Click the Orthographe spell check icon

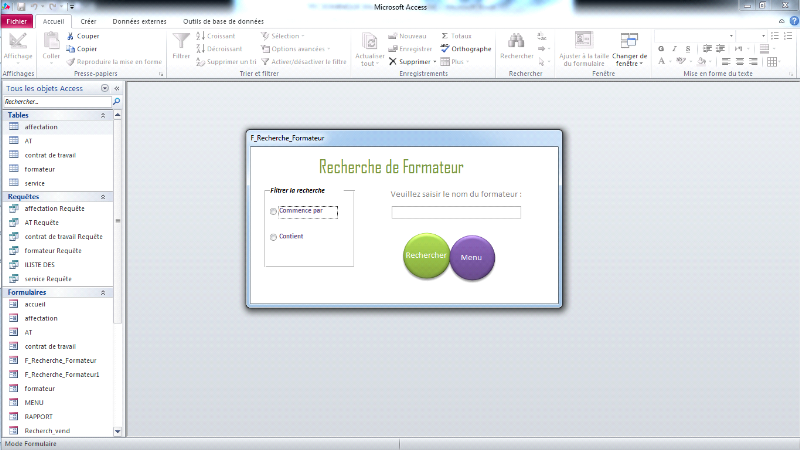pos(445,48)
